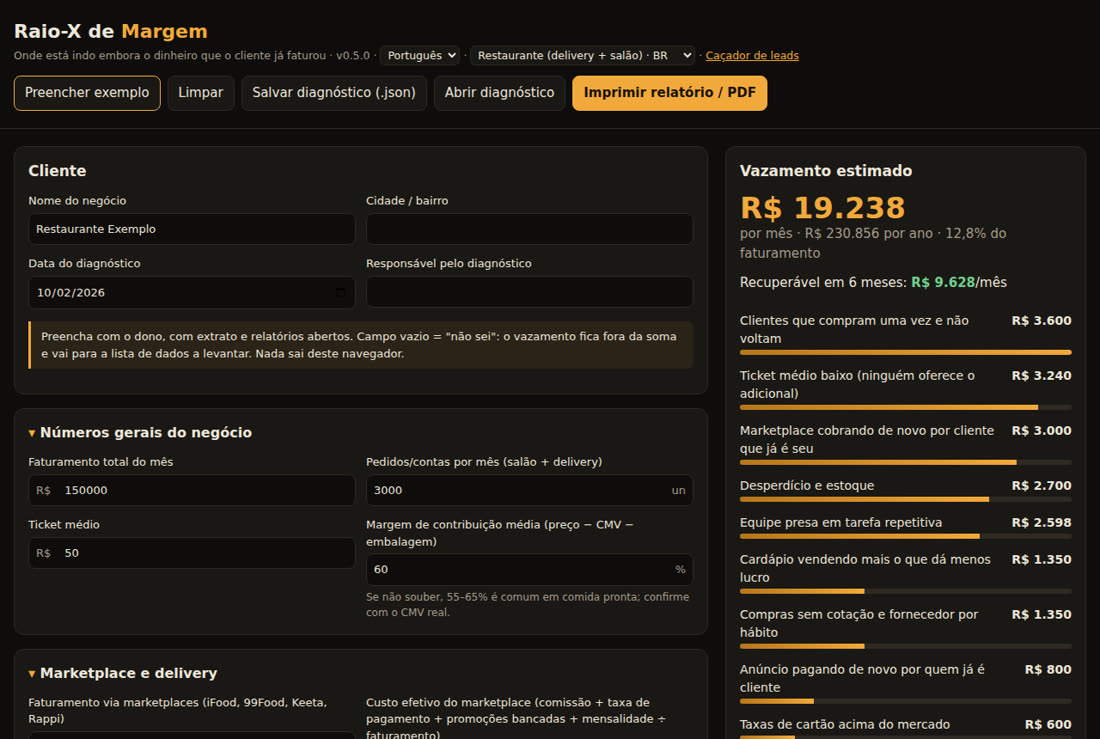Click the 'Vazamento estimado' heading
The height and width of the screenshot is (739, 1100).
pyautogui.click(x=826, y=171)
